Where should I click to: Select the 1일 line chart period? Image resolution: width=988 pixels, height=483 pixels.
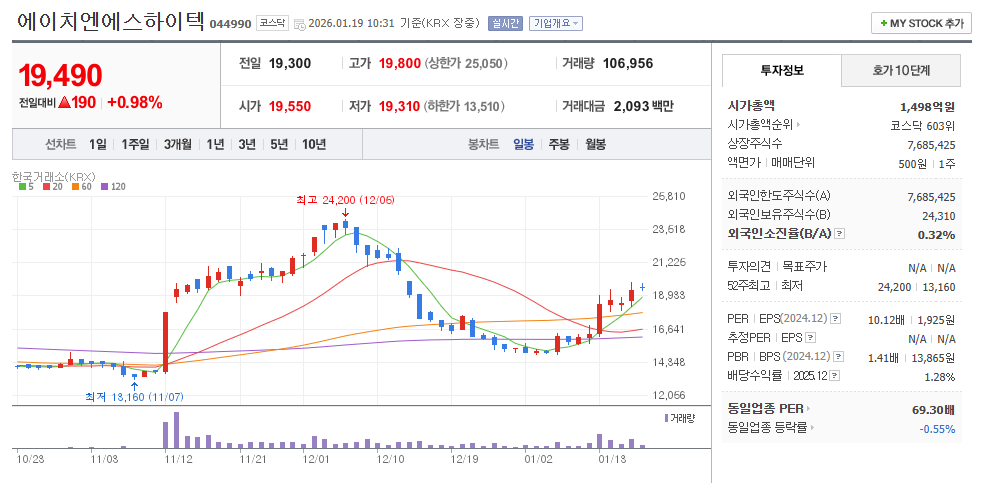98,144
